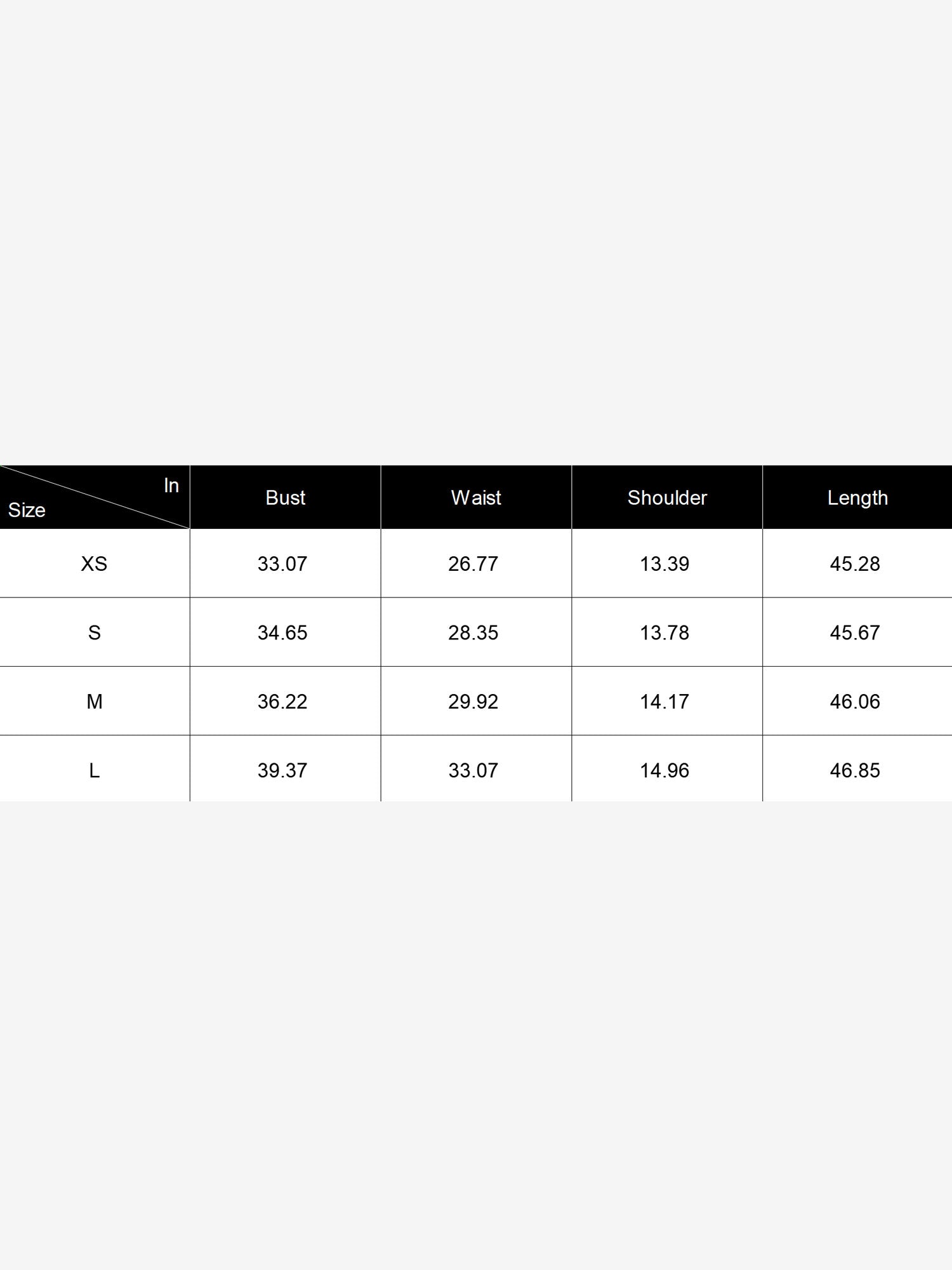This screenshot has height=1270, width=952.
Task: Click the M length value 46.06
Action: [x=855, y=702]
